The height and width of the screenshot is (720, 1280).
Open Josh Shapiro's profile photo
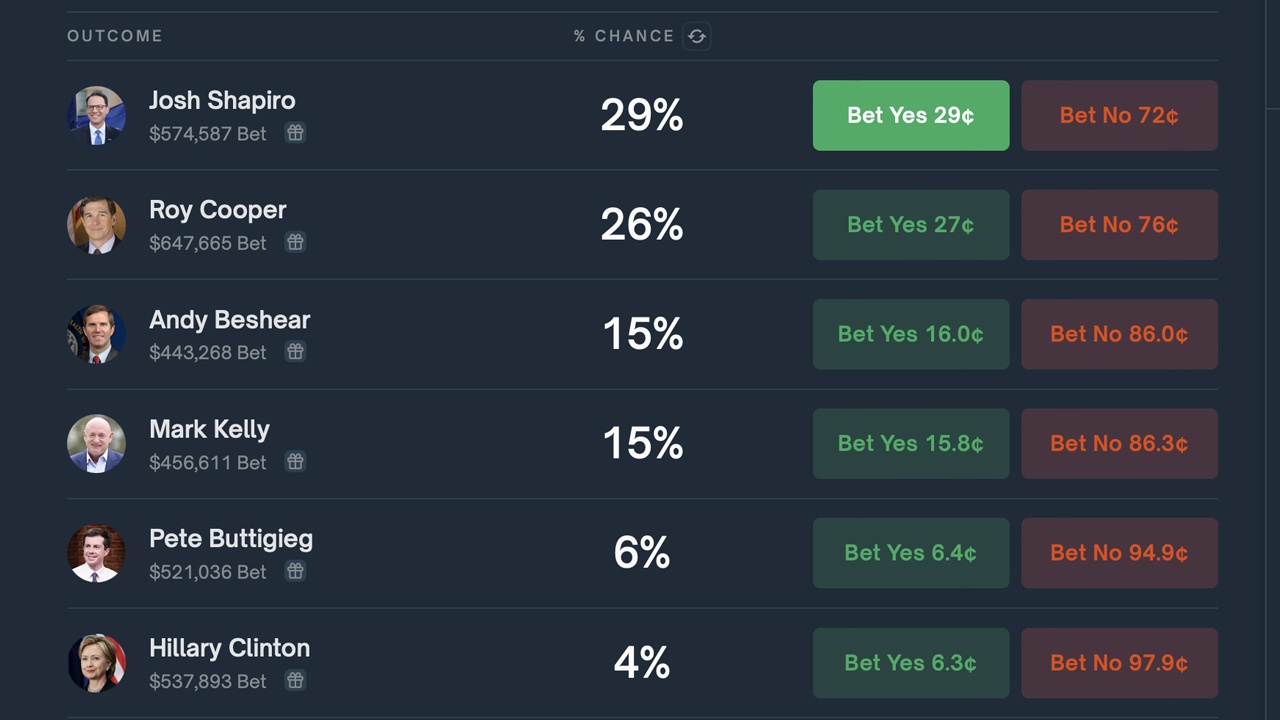[x=96, y=115]
